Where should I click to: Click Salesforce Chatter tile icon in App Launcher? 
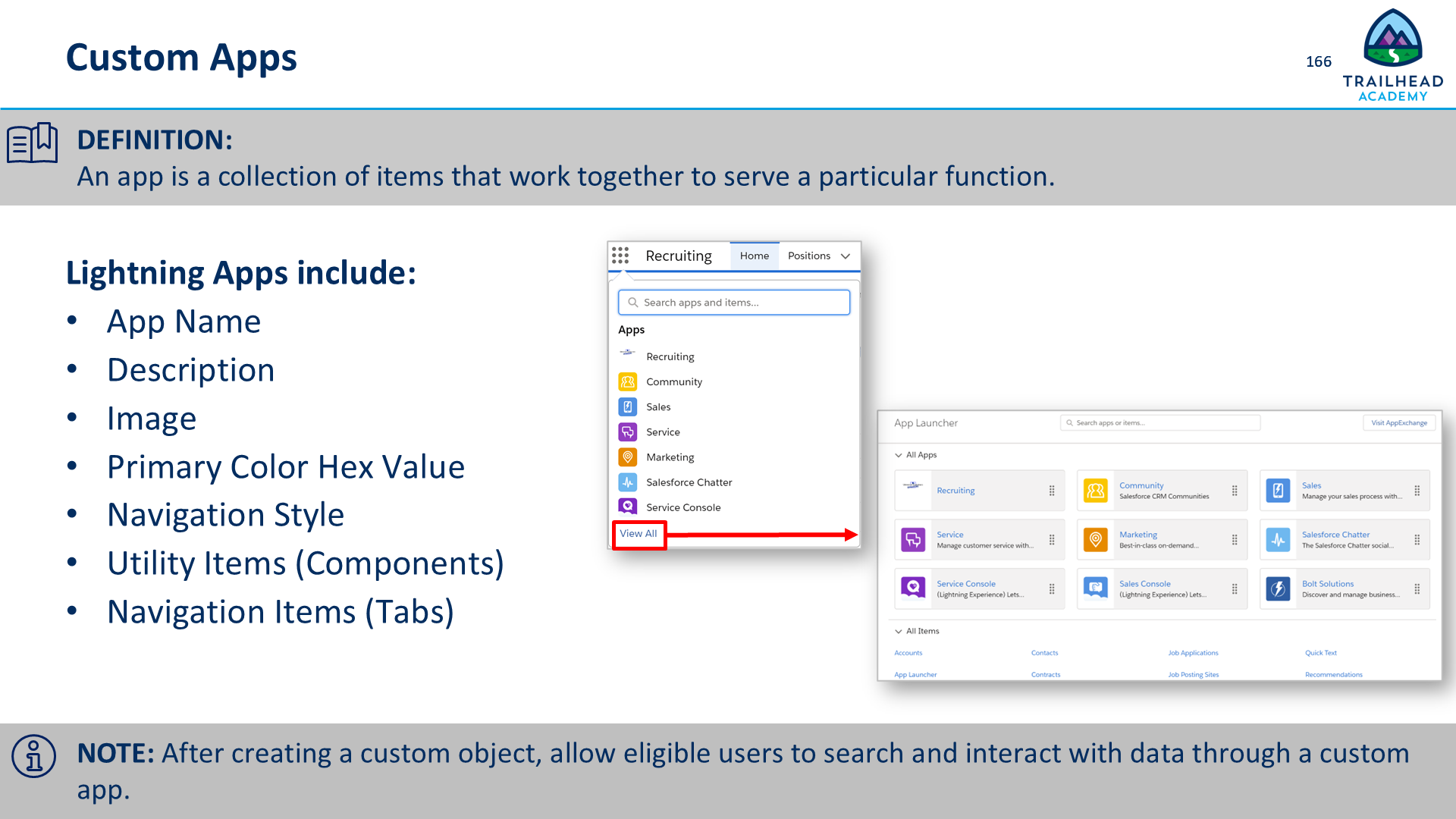click(1279, 540)
